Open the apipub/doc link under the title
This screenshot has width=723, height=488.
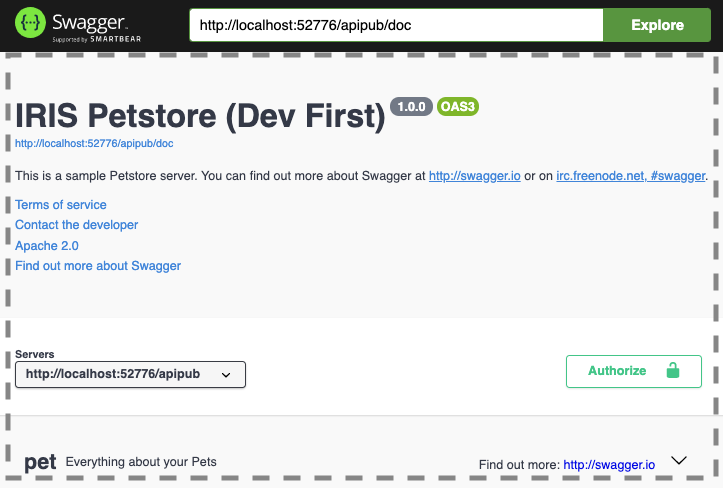tap(94, 144)
